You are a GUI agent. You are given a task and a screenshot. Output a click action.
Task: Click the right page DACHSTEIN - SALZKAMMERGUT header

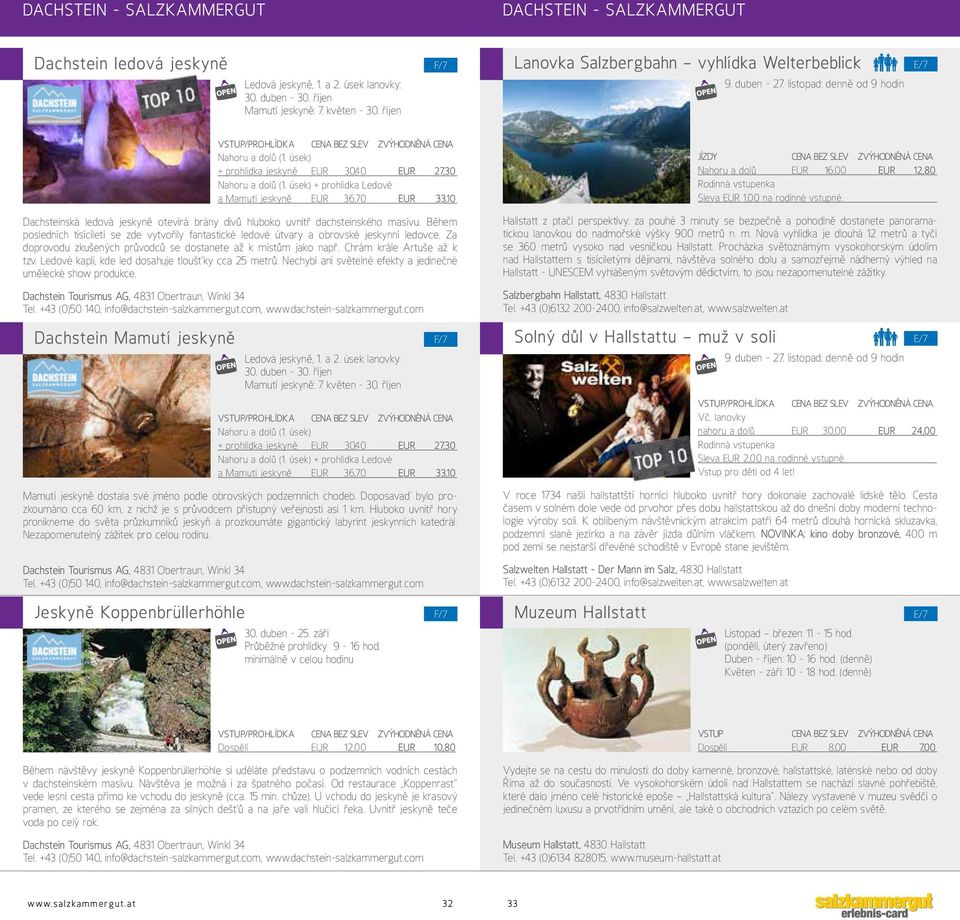coord(623,10)
